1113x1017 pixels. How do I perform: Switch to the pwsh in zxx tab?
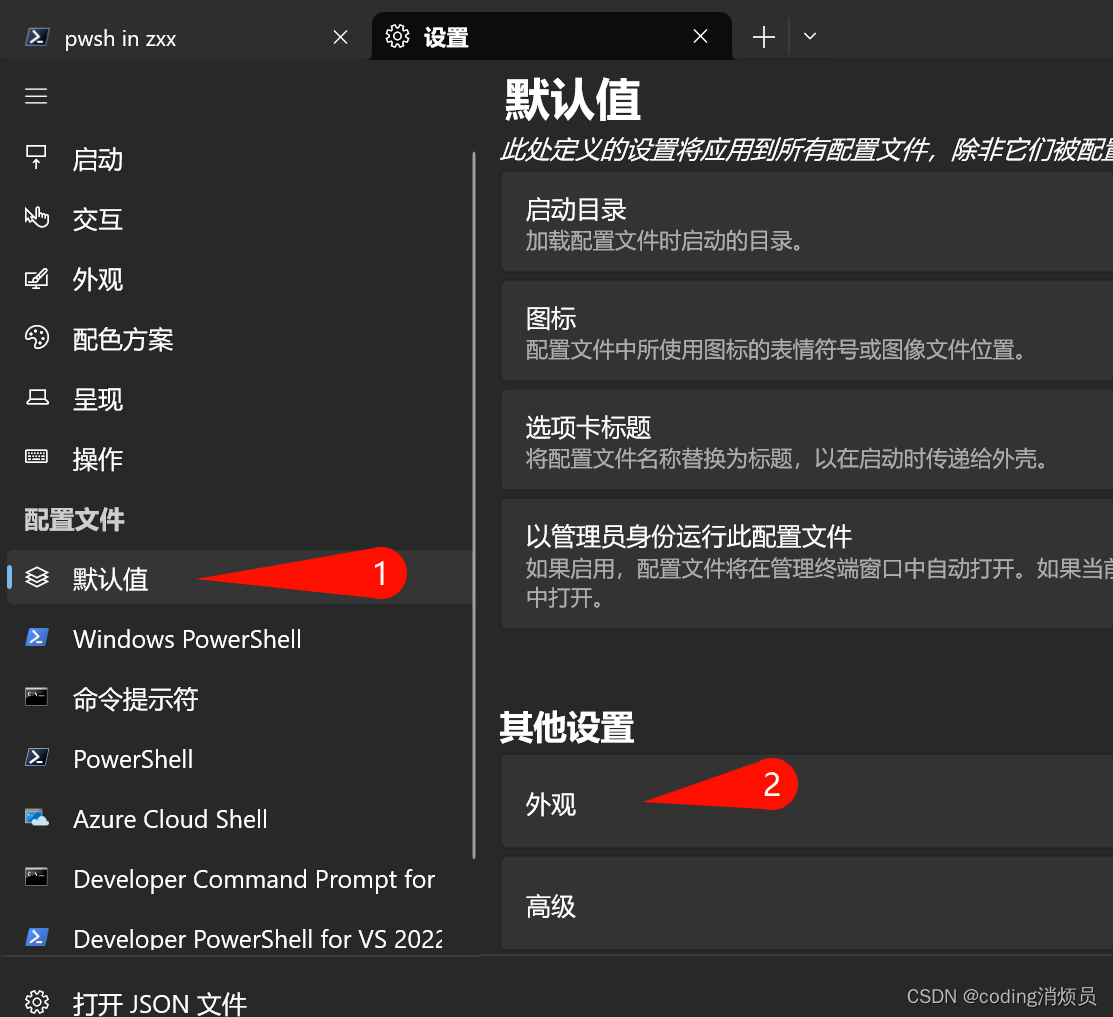coord(186,36)
